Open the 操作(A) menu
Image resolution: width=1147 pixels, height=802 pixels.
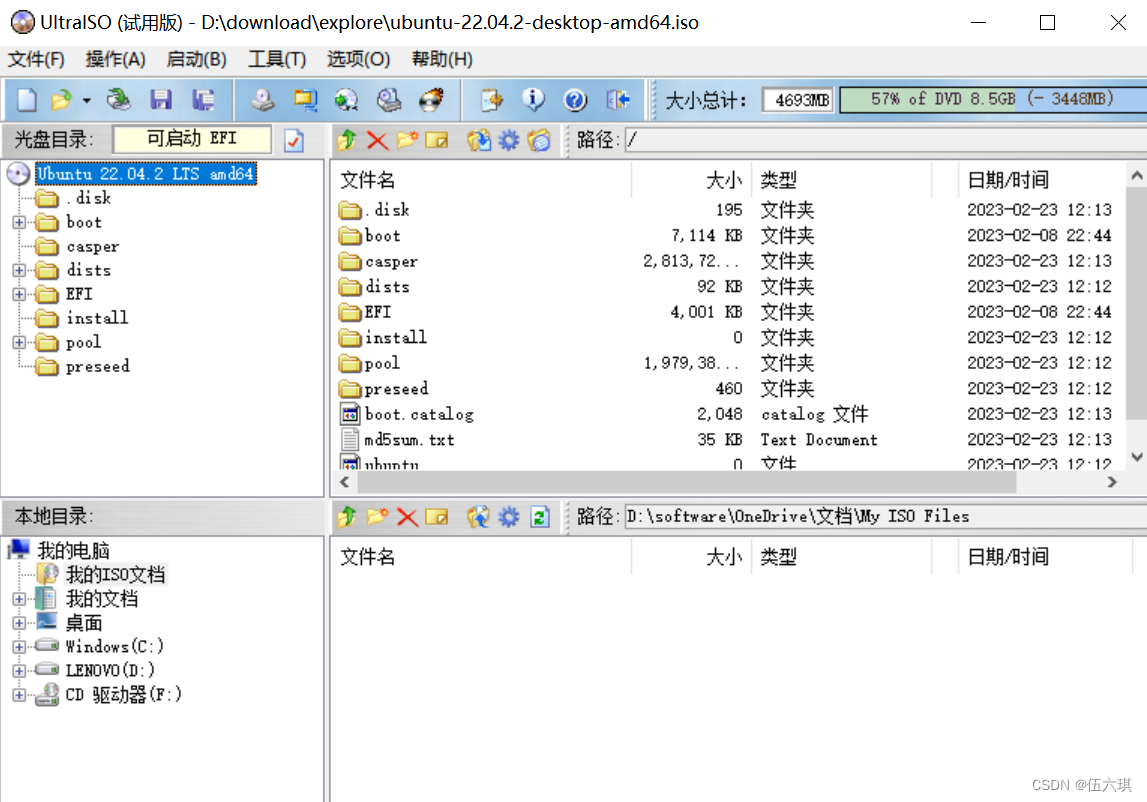[116, 59]
